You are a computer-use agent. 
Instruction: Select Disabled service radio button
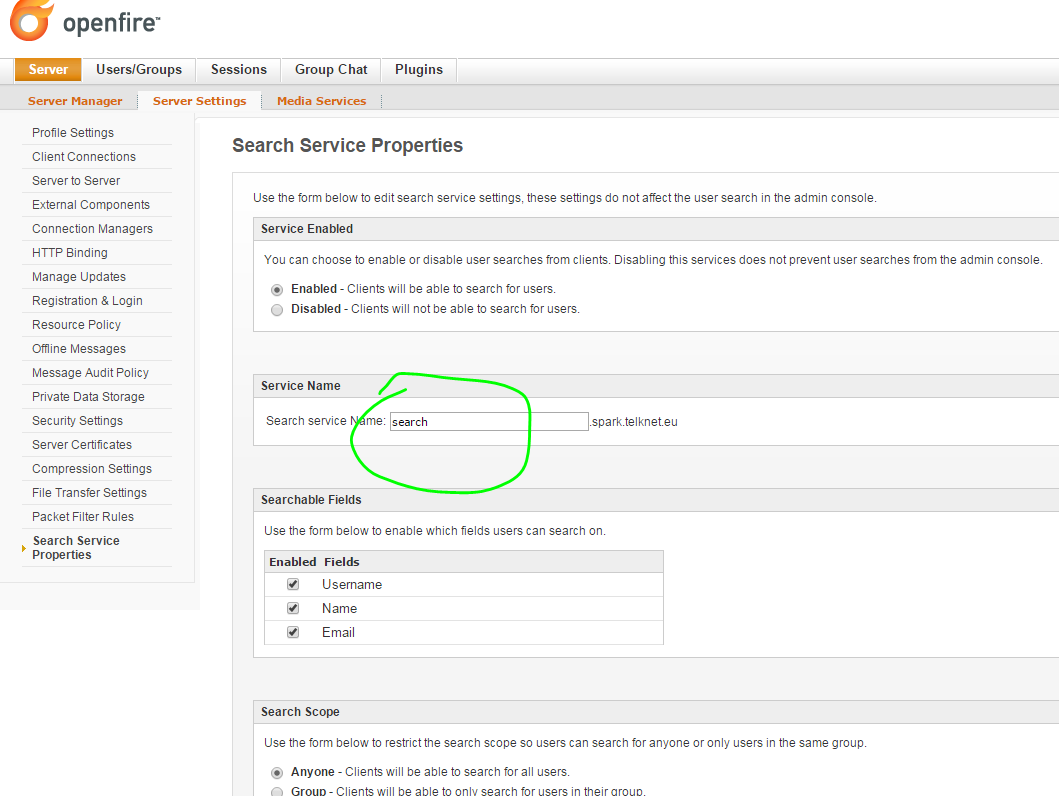click(x=277, y=310)
